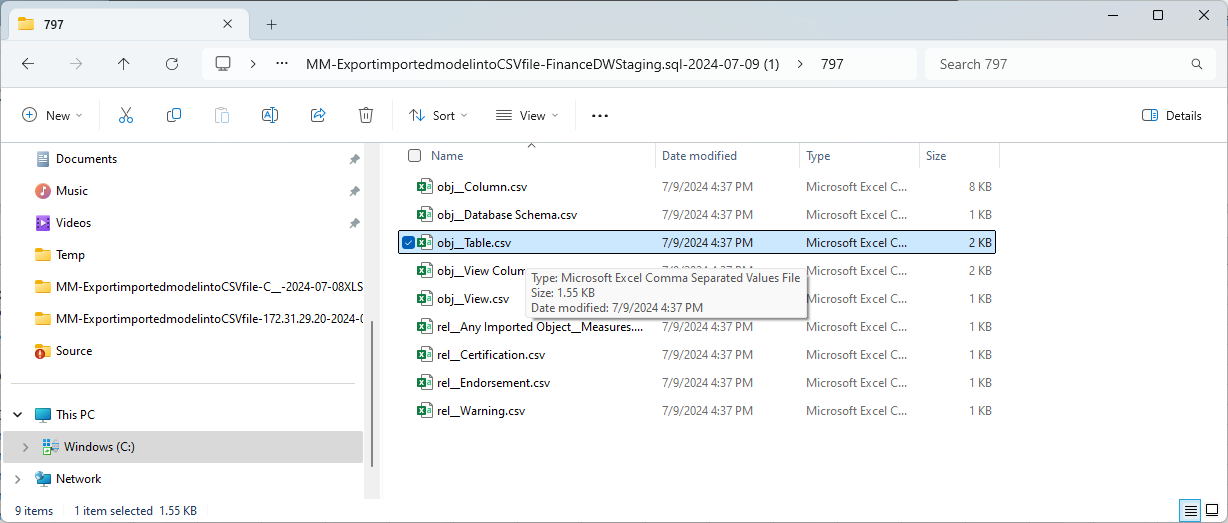This screenshot has width=1228, height=523.
Task: Expand the Windows (C:) tree node
Action: coord(25,447)
